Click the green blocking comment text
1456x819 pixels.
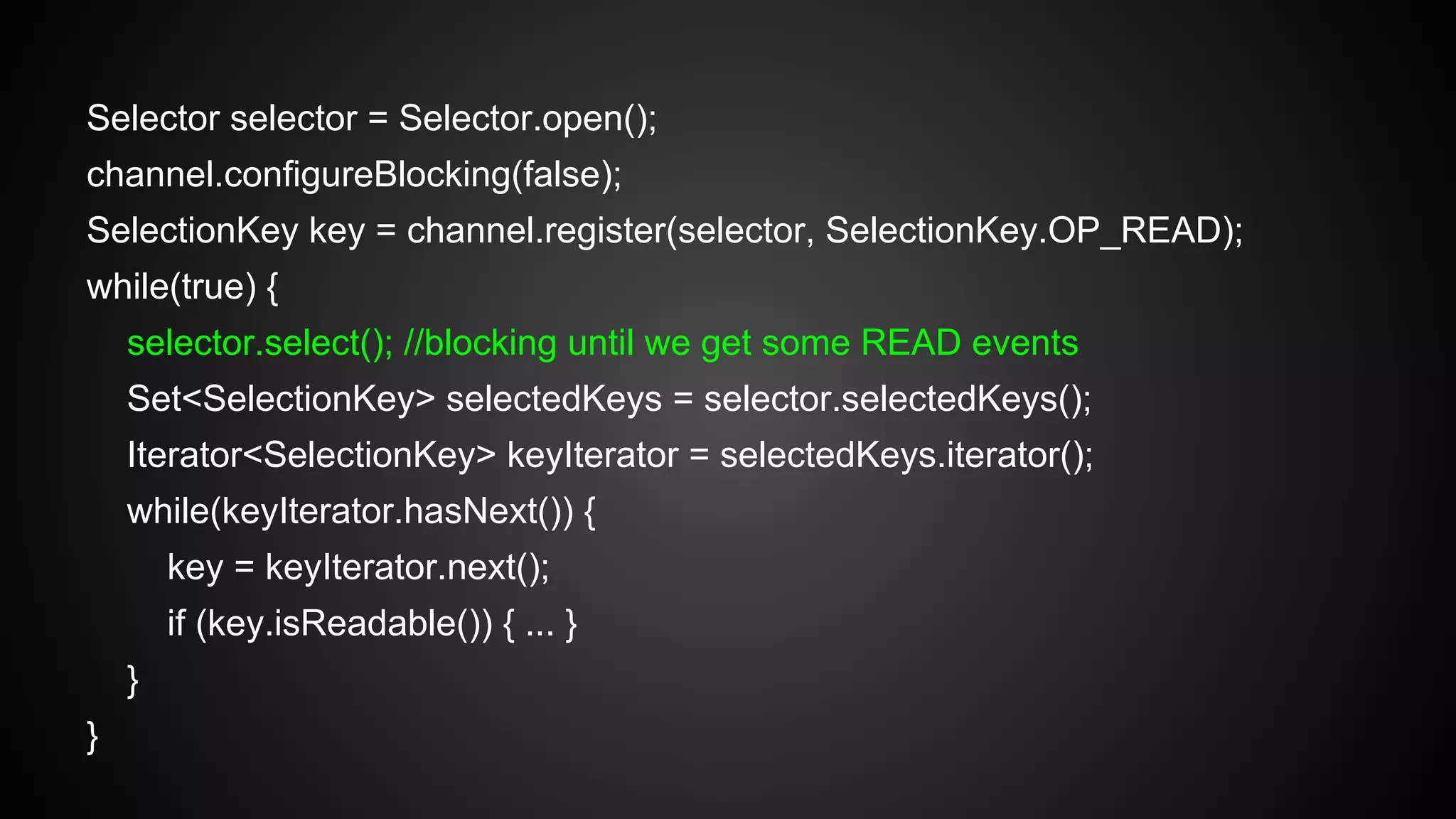coord(739,343)
